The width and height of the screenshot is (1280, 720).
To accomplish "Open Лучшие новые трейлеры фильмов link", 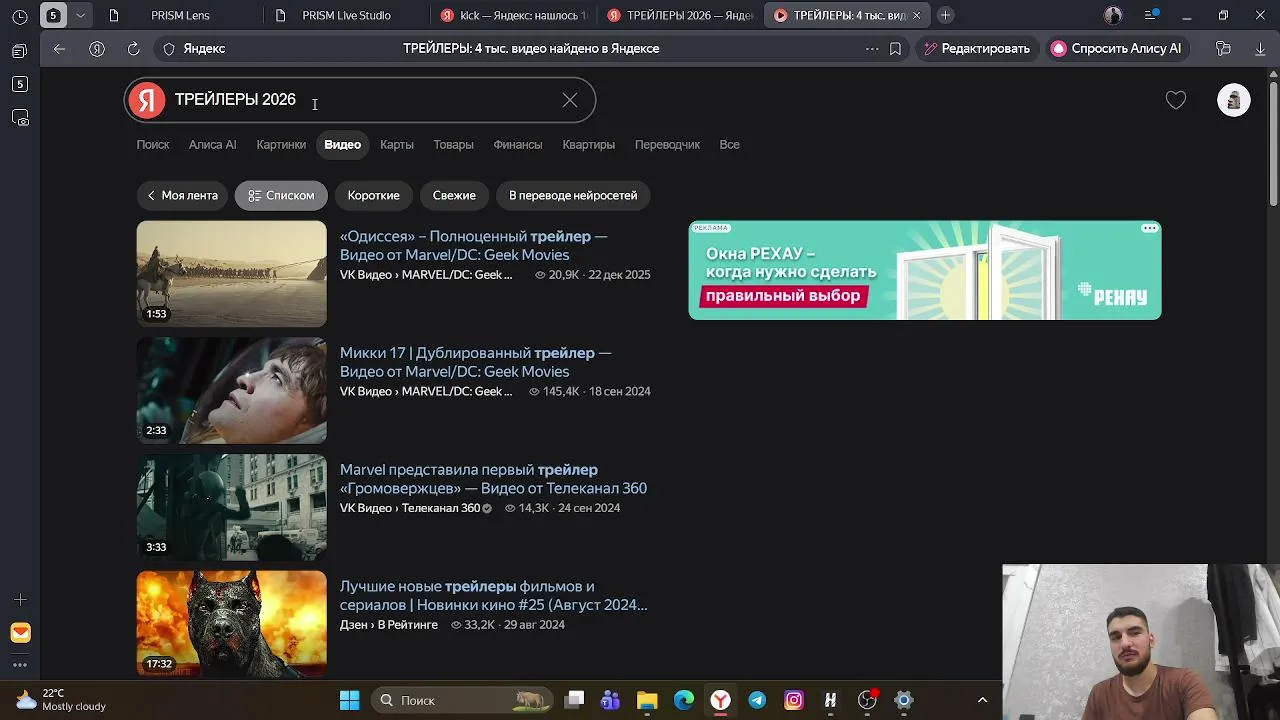I will coord(494,595).
